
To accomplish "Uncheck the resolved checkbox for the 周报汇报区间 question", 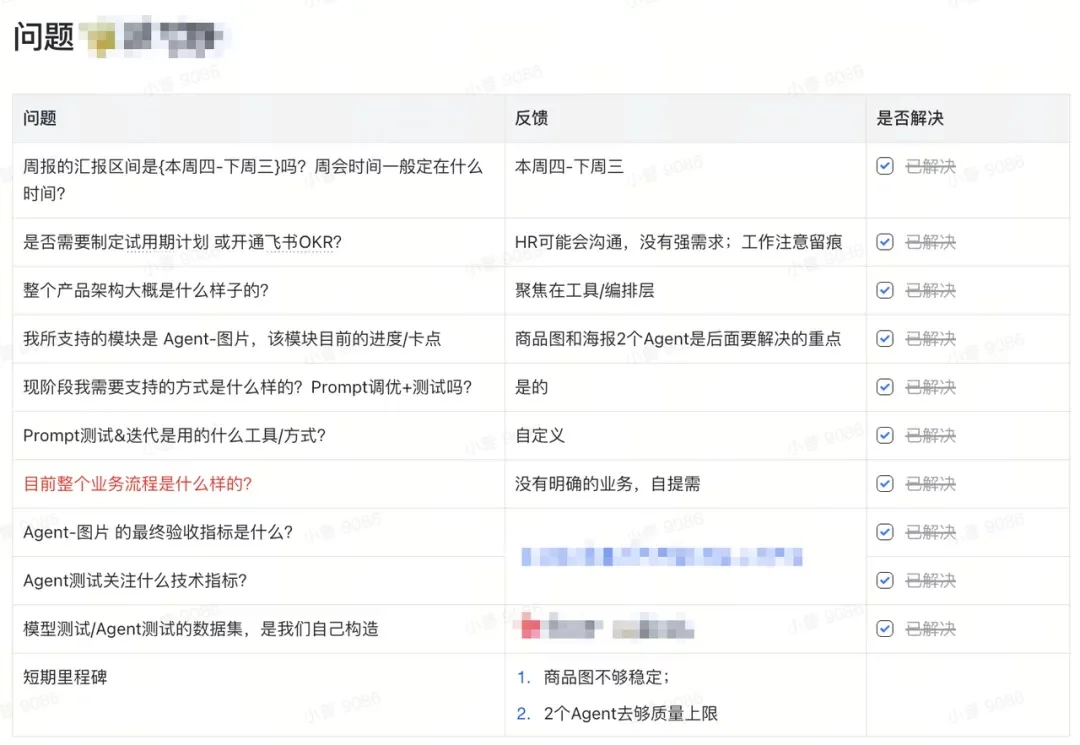I will point(884,166).
